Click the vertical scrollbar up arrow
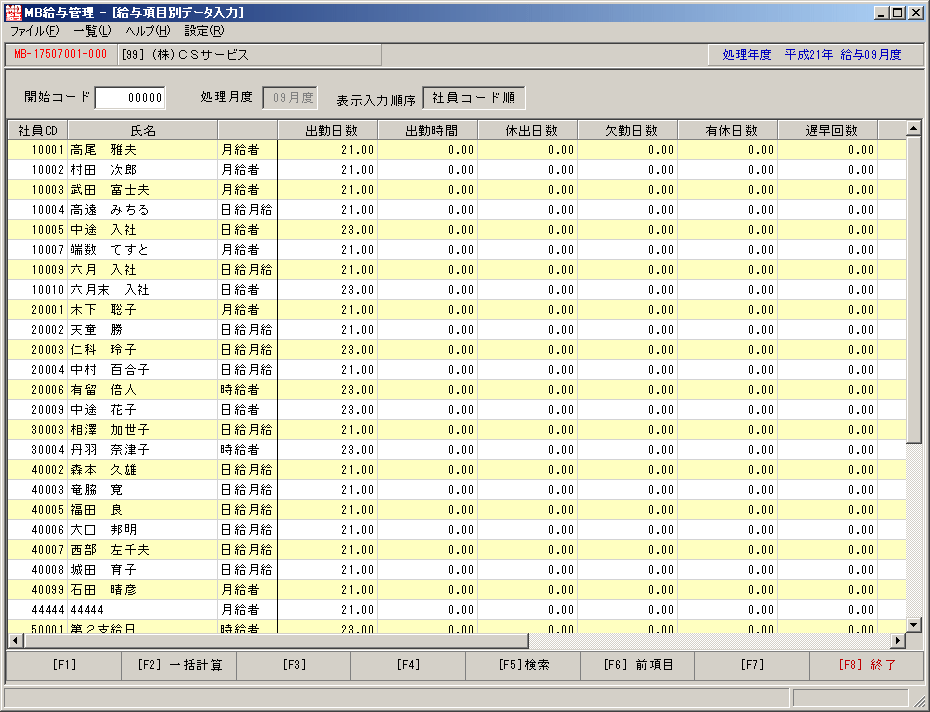 pyautogui.click(x=913, y=128)
